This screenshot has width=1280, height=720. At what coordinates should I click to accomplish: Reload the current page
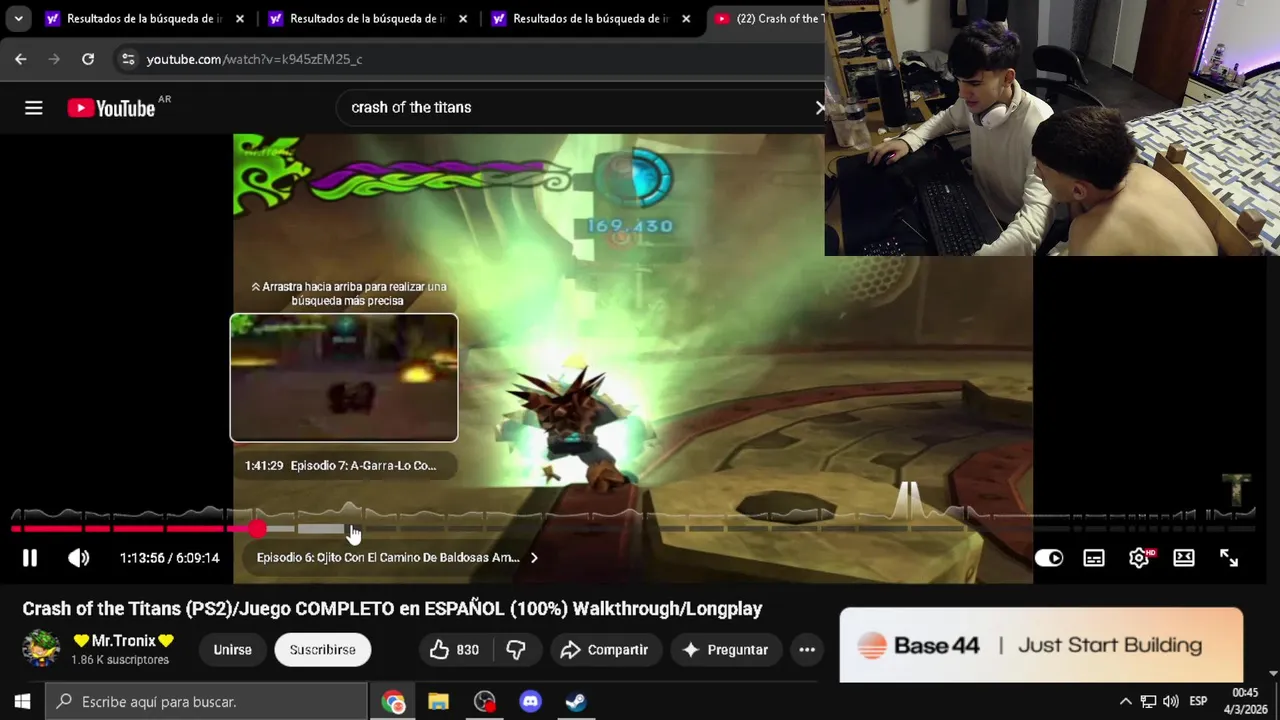click(x=88, y=59)
